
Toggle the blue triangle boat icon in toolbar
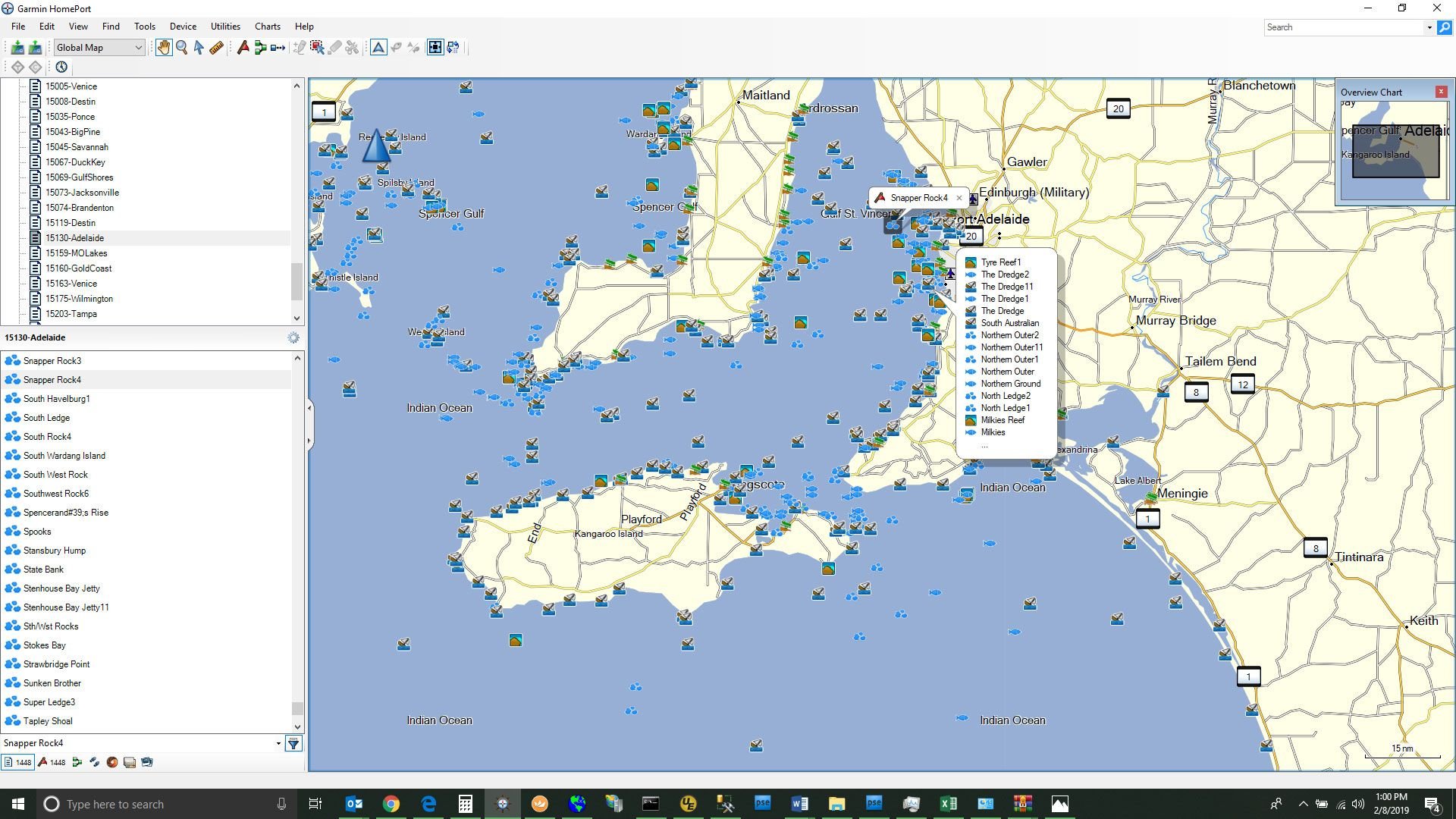pos(378,48)
